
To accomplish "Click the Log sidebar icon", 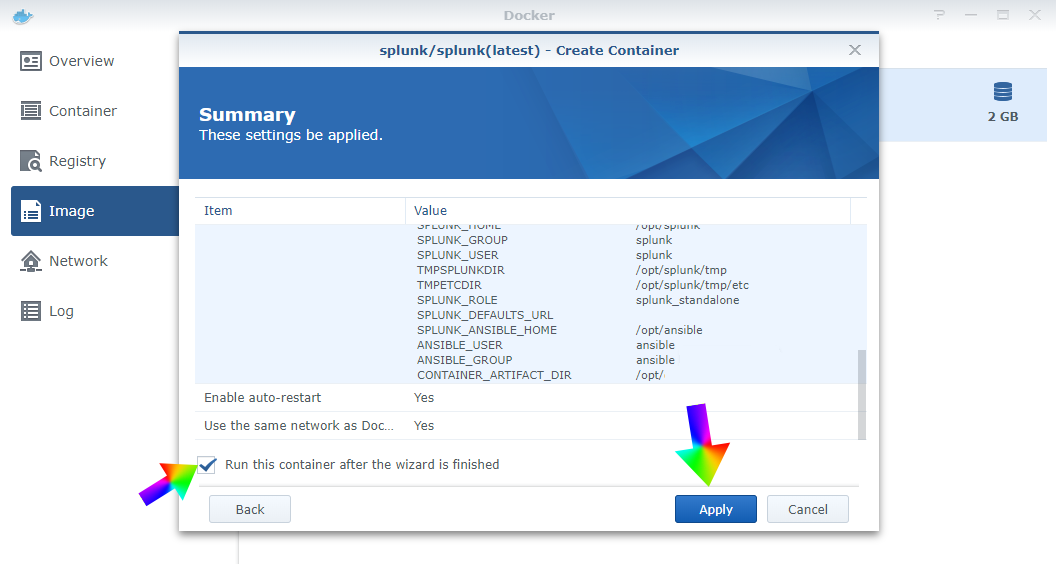I will coord(30,311).
